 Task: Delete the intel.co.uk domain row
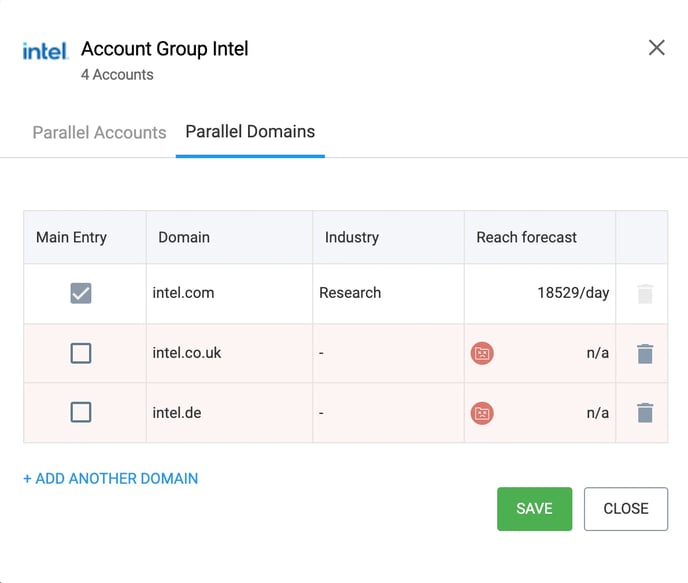(645, 354)
